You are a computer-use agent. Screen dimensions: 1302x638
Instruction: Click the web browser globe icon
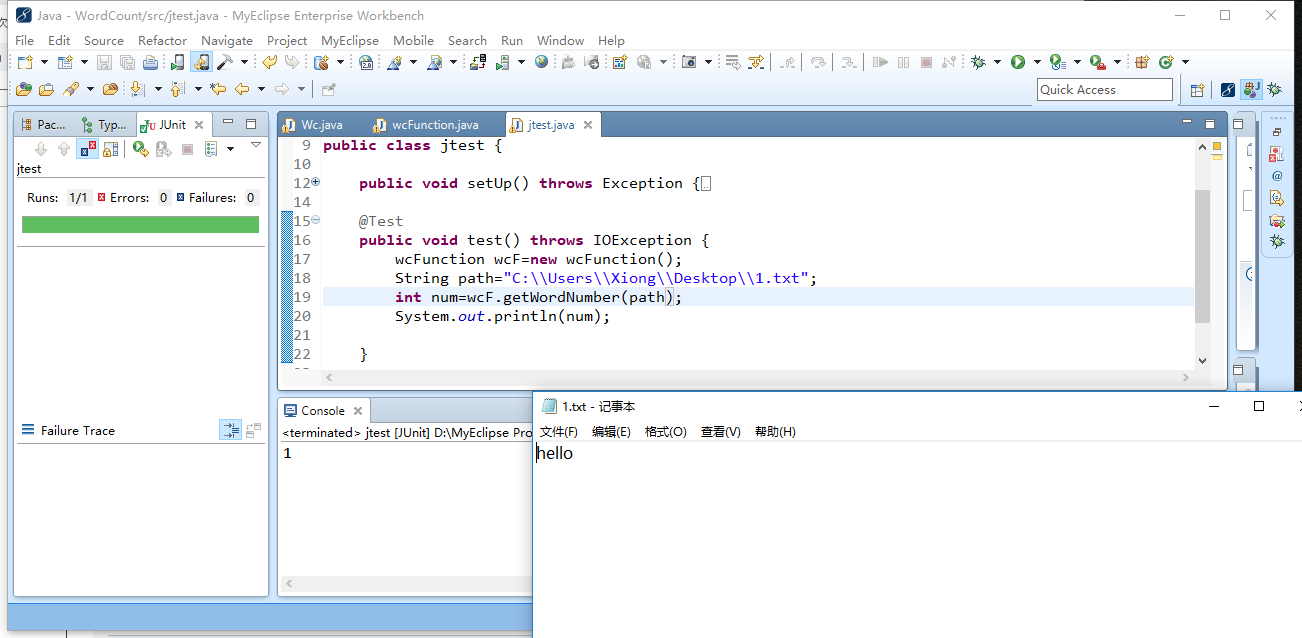coord(541,62)
